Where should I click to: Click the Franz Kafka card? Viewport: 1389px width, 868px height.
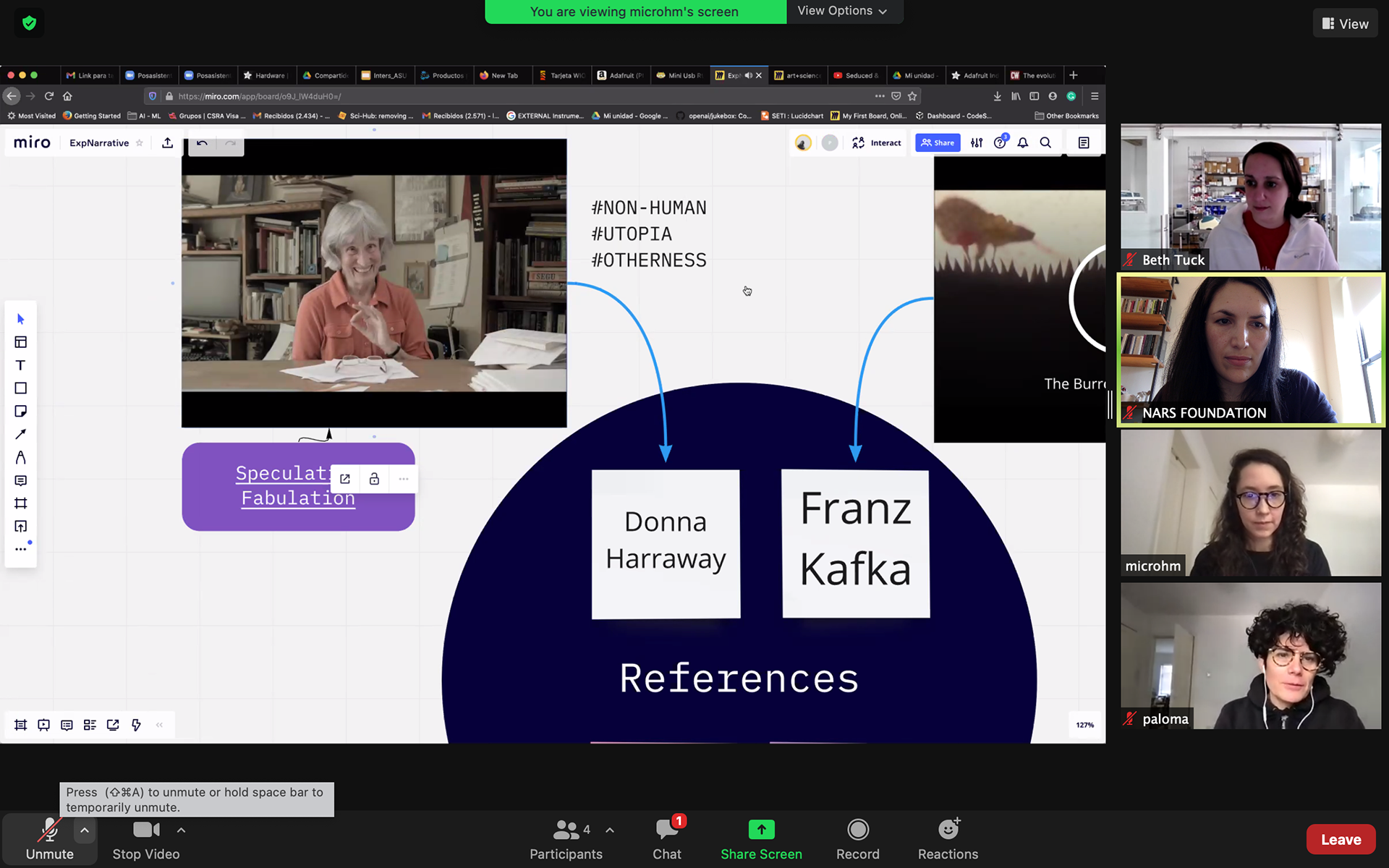pos(856,543)
